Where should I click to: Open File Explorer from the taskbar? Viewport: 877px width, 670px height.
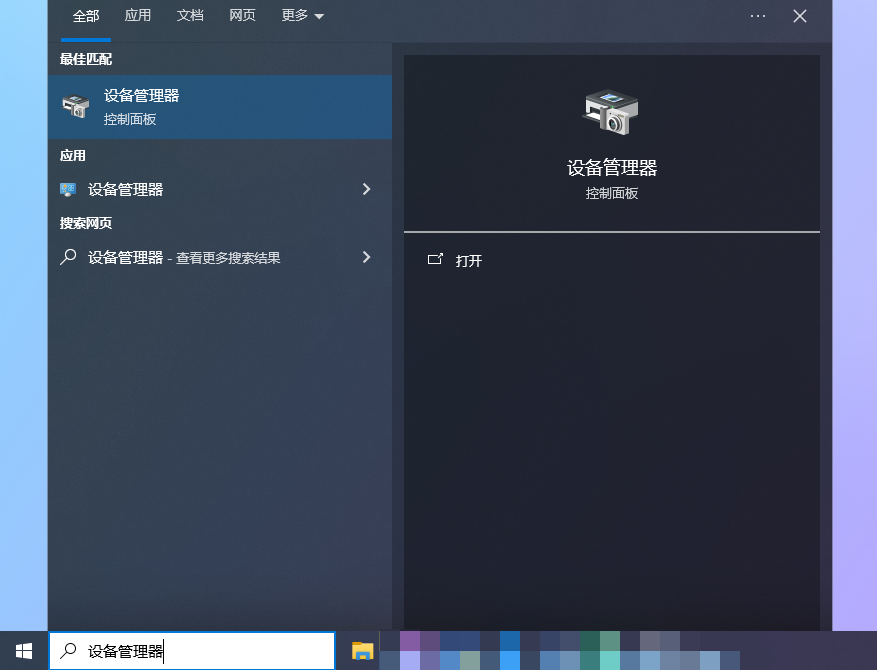point(361,650)
